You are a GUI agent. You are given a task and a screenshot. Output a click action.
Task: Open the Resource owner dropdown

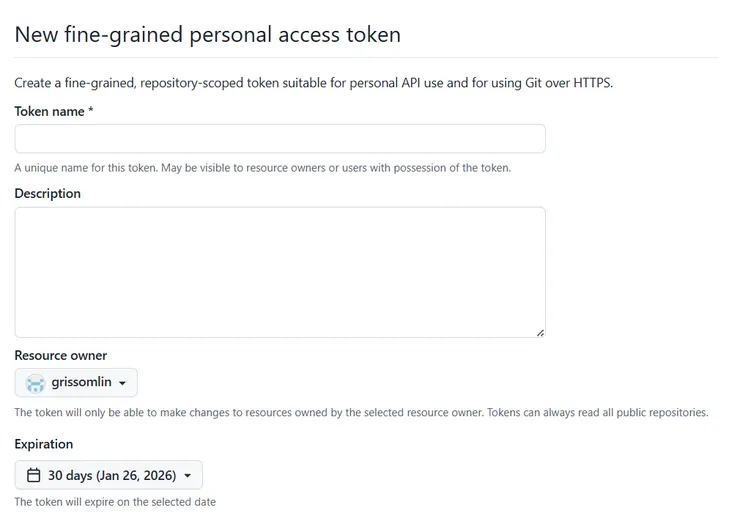[76, 383]
